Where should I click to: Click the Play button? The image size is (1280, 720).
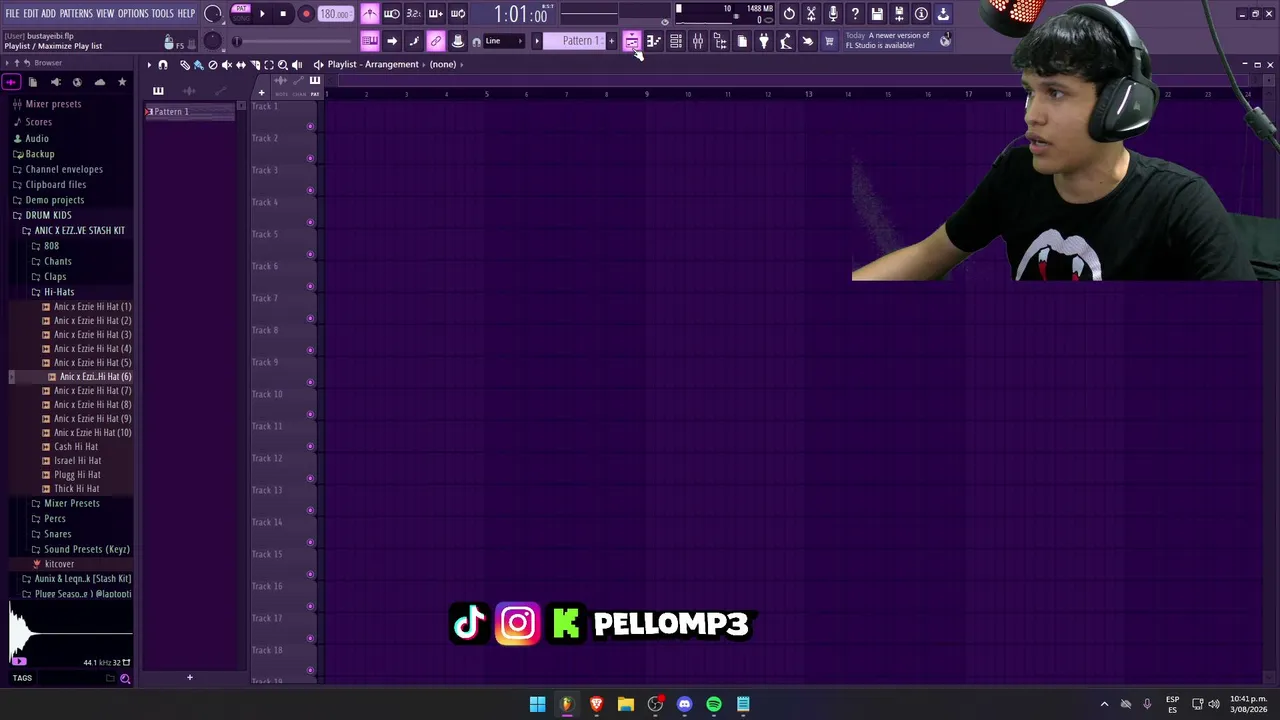(262, 14)
